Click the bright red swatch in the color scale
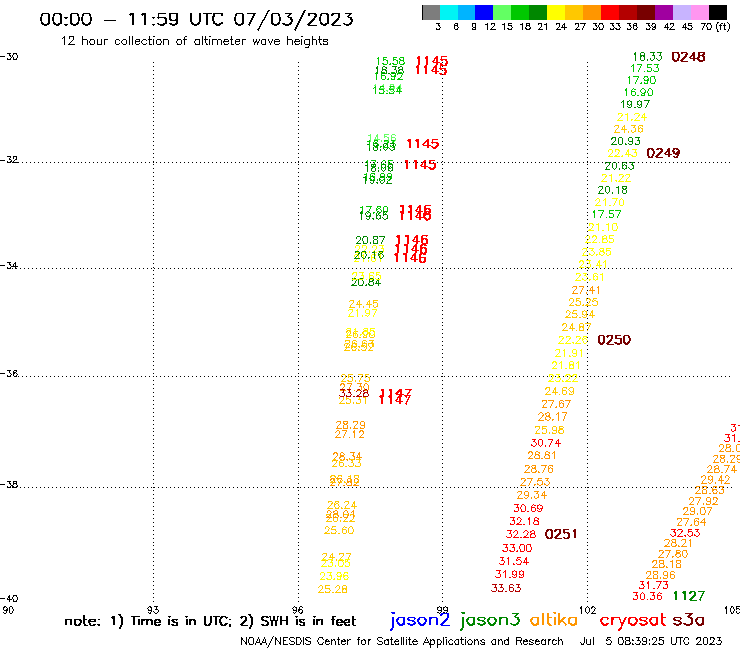Viewport: 740px width, 650px height. click(610, 12)
